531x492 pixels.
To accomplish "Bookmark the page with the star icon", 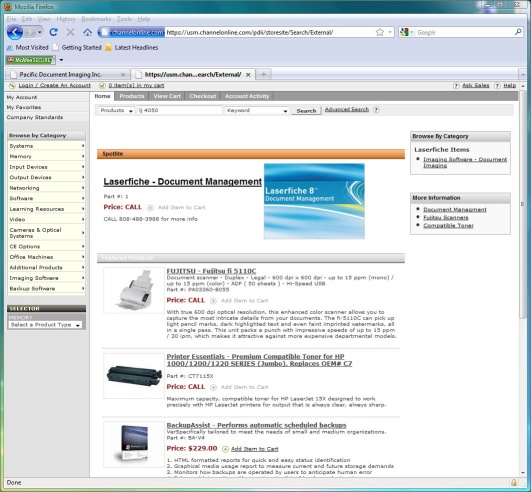I will tap(380, 32).
